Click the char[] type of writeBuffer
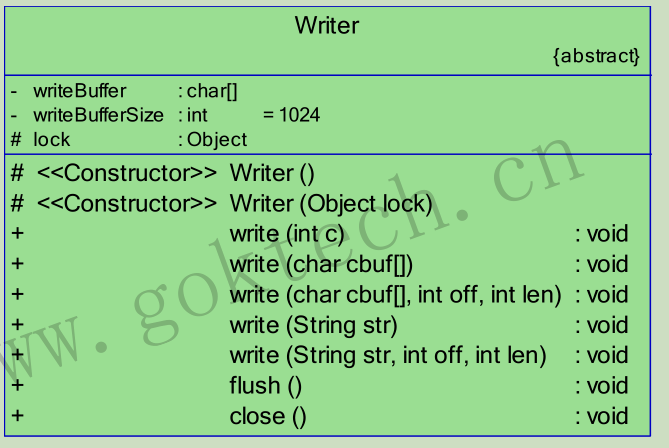The image size is (669, 448). pyautogui.click(x=212, y=91)
